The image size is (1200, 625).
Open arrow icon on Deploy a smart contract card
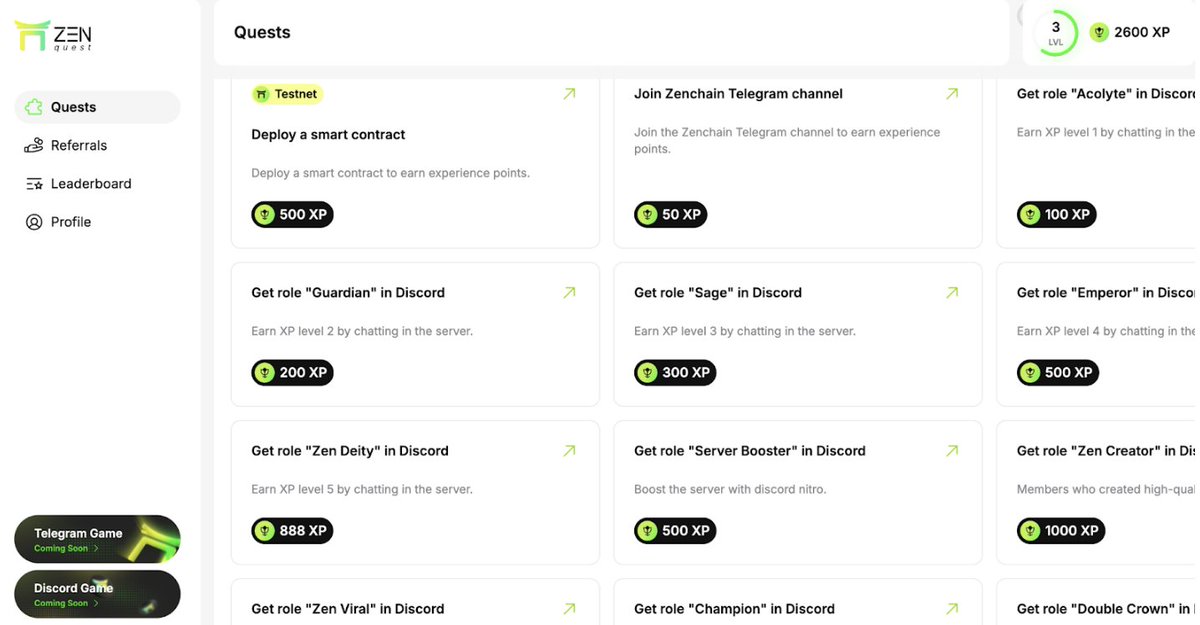pos(569,94)
